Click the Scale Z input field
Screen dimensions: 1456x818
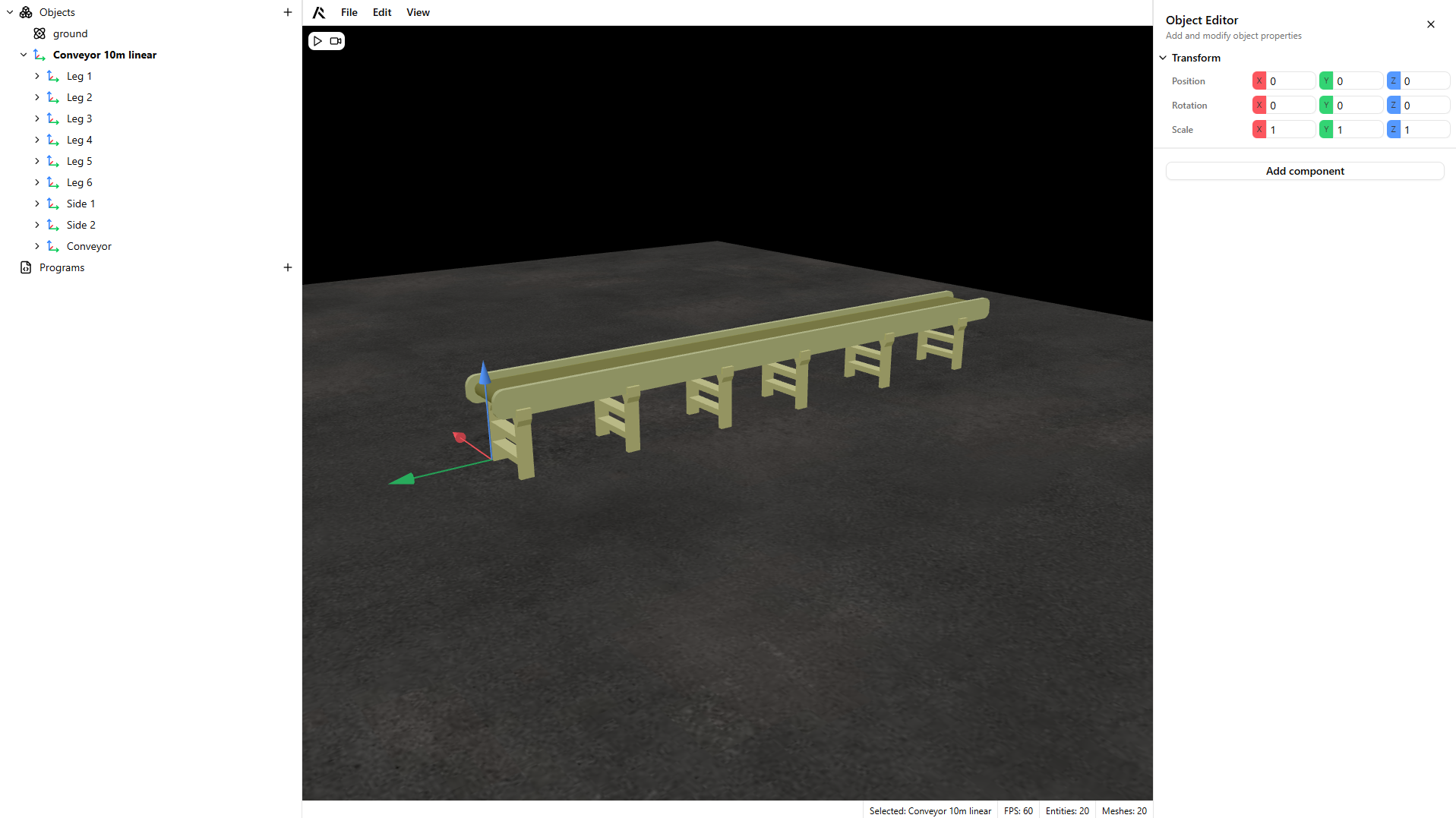1424,130
